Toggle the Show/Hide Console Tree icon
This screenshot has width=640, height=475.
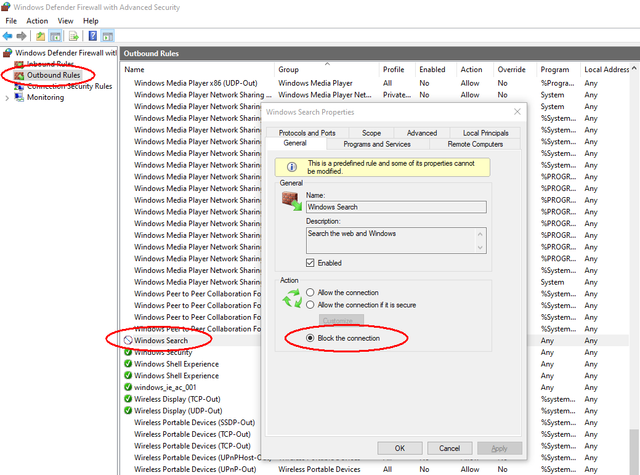(55, 36)
